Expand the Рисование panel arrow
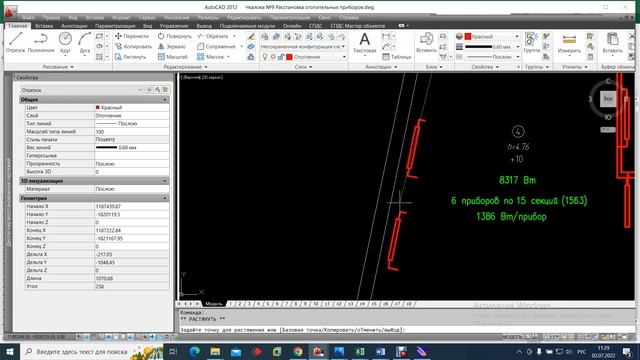The image size is (640, 360). (x=72, y=67)
